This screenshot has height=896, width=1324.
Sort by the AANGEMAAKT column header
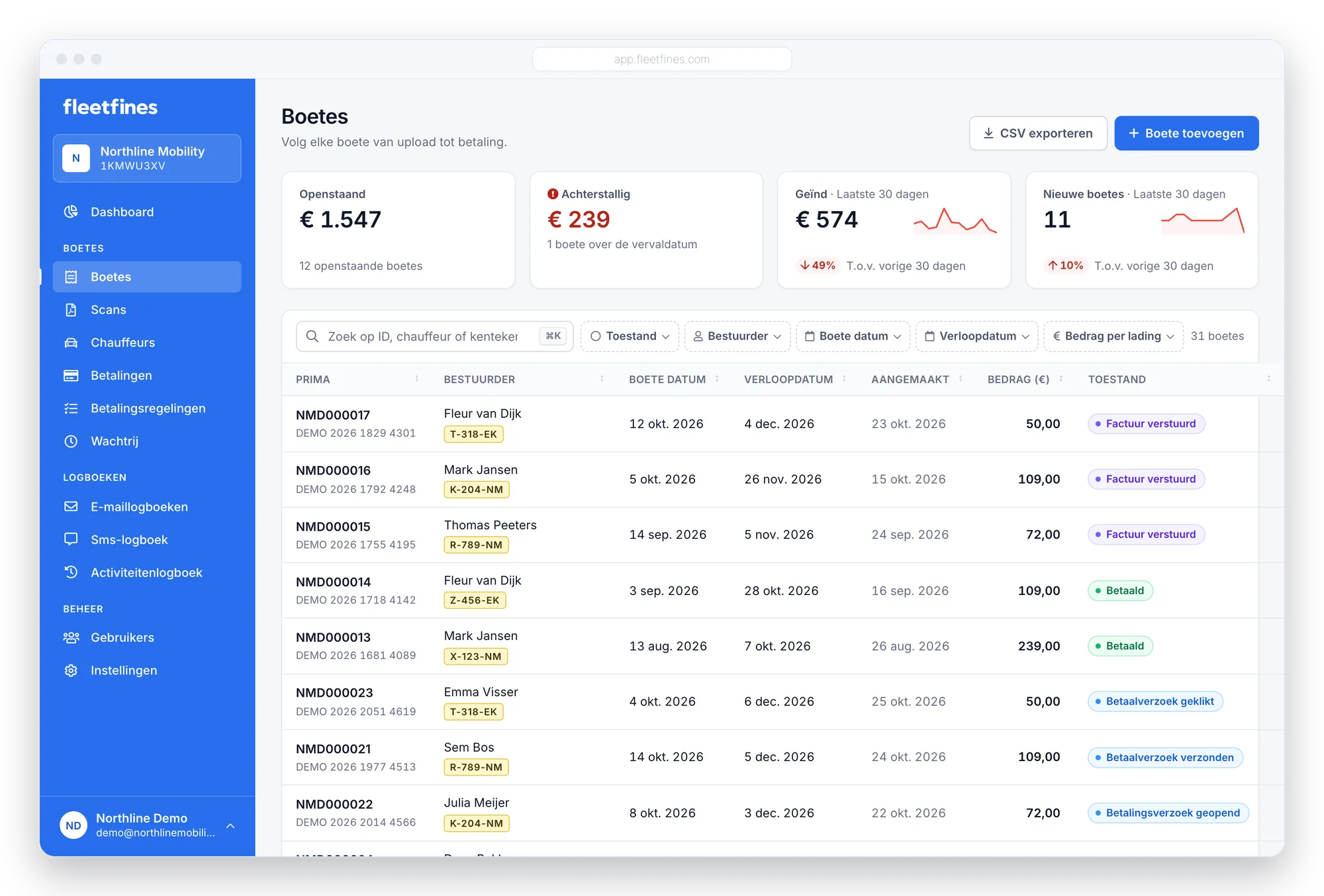coord(910,379)
